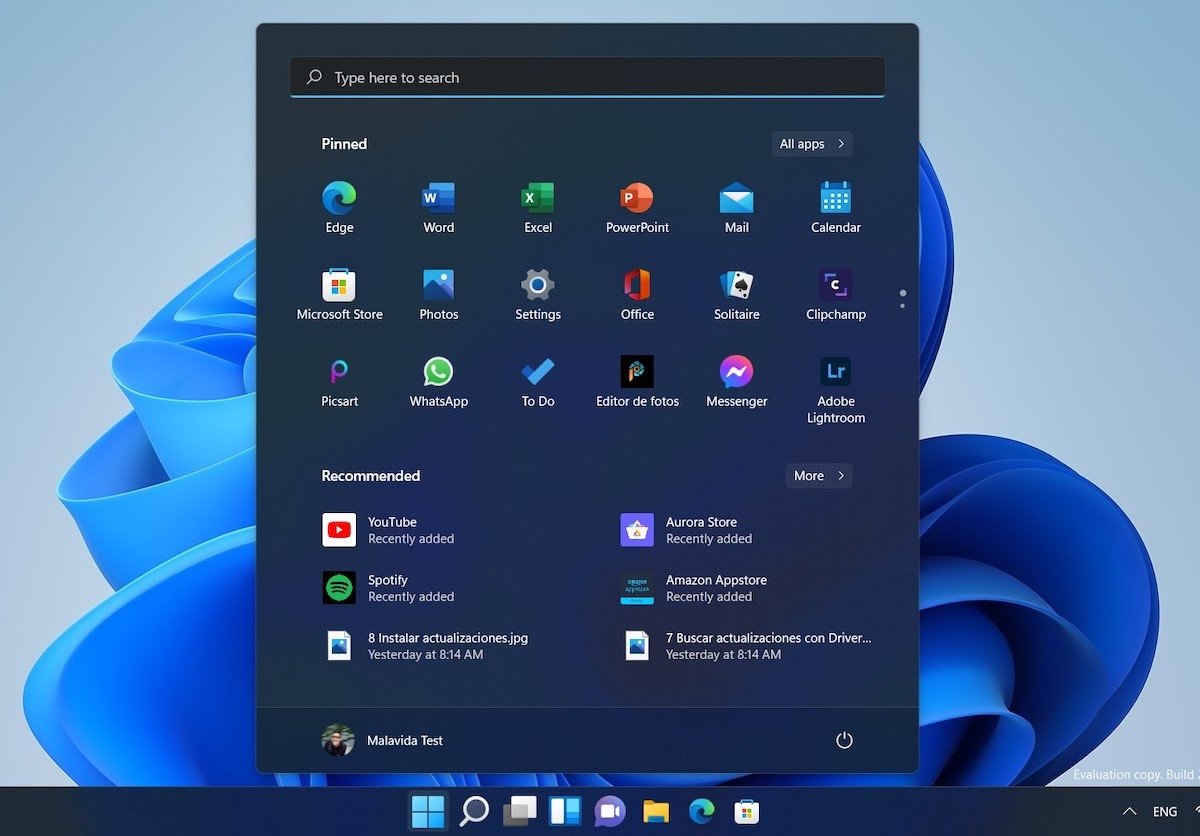Screen dimensions: 1200x836
Task: Open File Explorer in the taskbar
Action: pyautogui.click(x=656, y=811)
